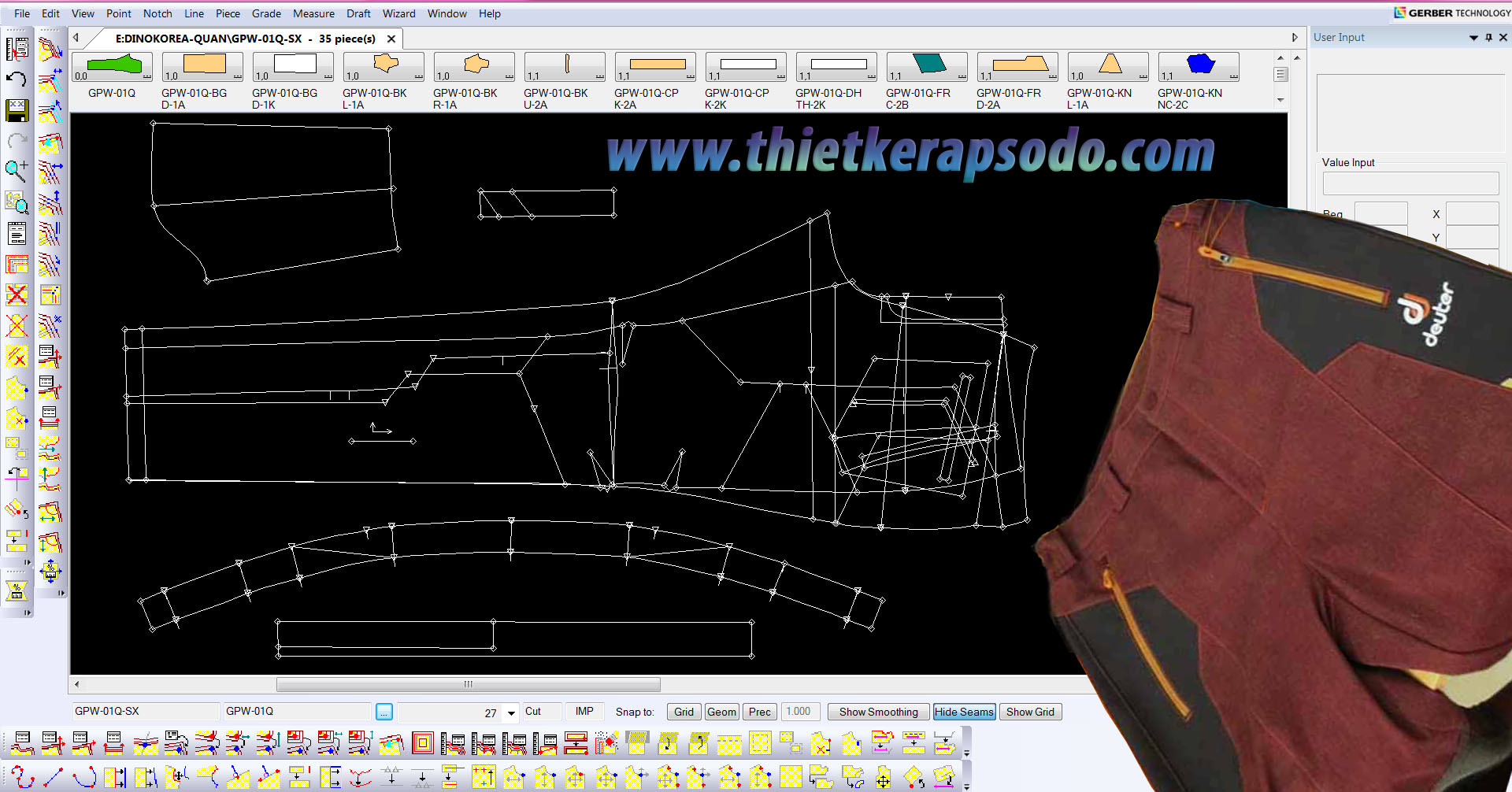Click the ruler measure icon at top left
1512x792 pixels.
pos(17,48)
